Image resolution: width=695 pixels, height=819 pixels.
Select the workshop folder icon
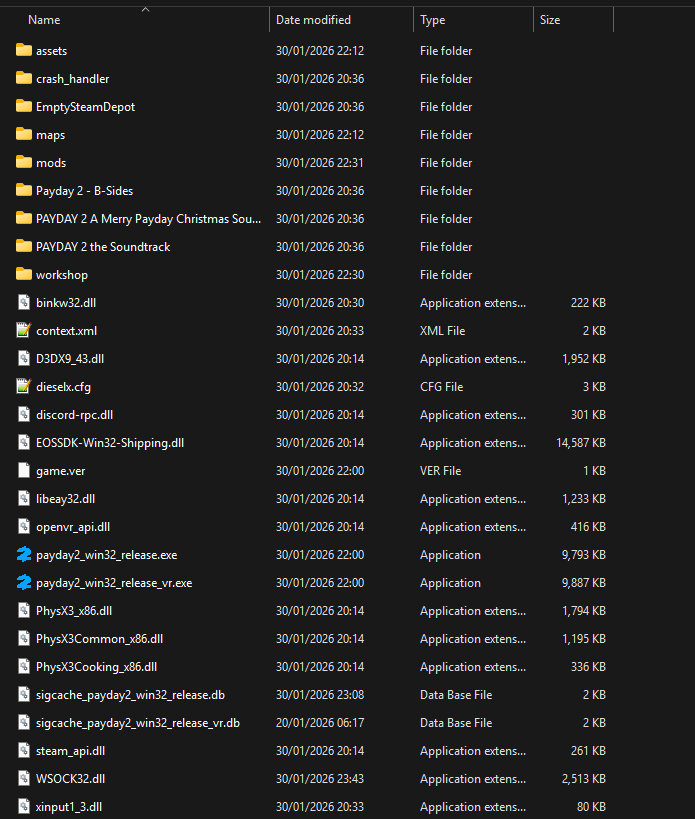24,275
